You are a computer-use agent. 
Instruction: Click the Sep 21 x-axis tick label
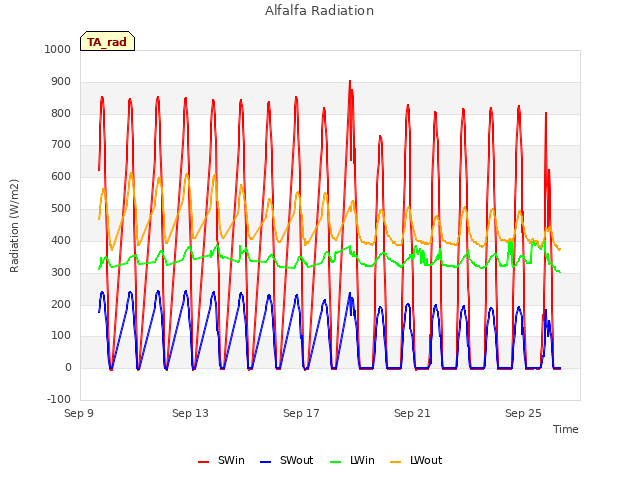tap(412, 413)
